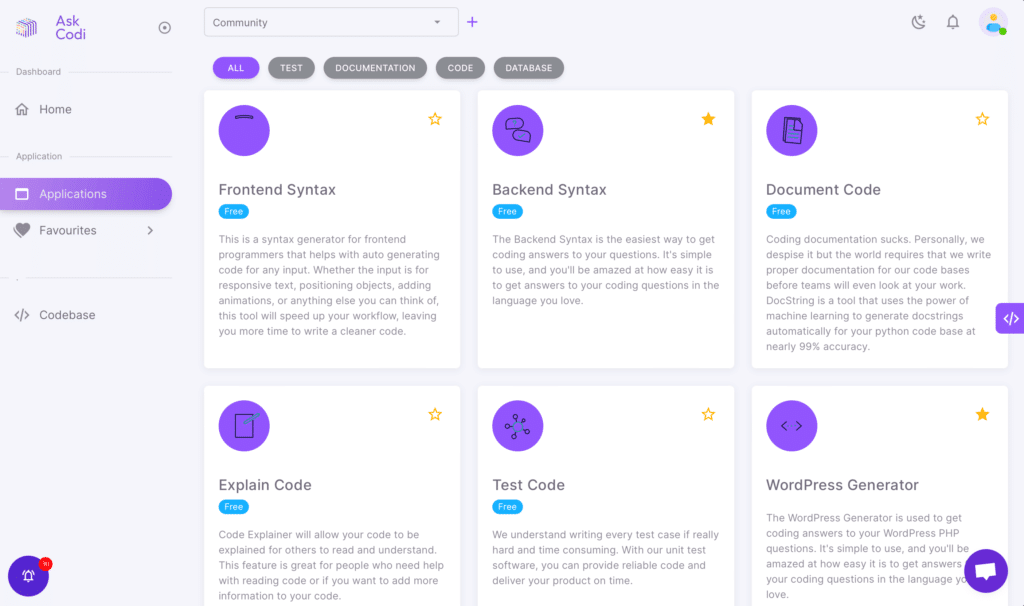Click the purple alert bell with badge
1024x606 pixels.
point(29,575)
